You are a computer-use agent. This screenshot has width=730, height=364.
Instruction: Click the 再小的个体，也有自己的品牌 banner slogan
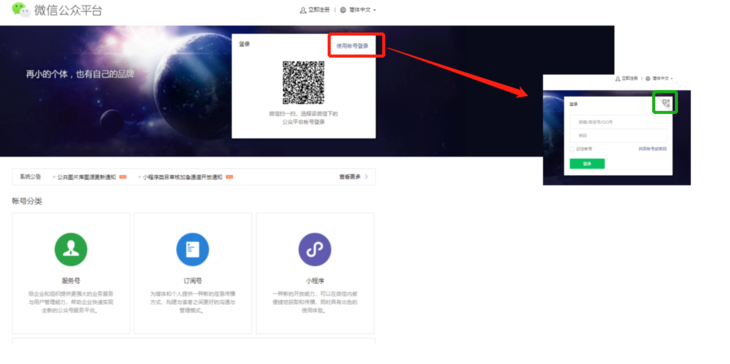[x=80, y=74]
